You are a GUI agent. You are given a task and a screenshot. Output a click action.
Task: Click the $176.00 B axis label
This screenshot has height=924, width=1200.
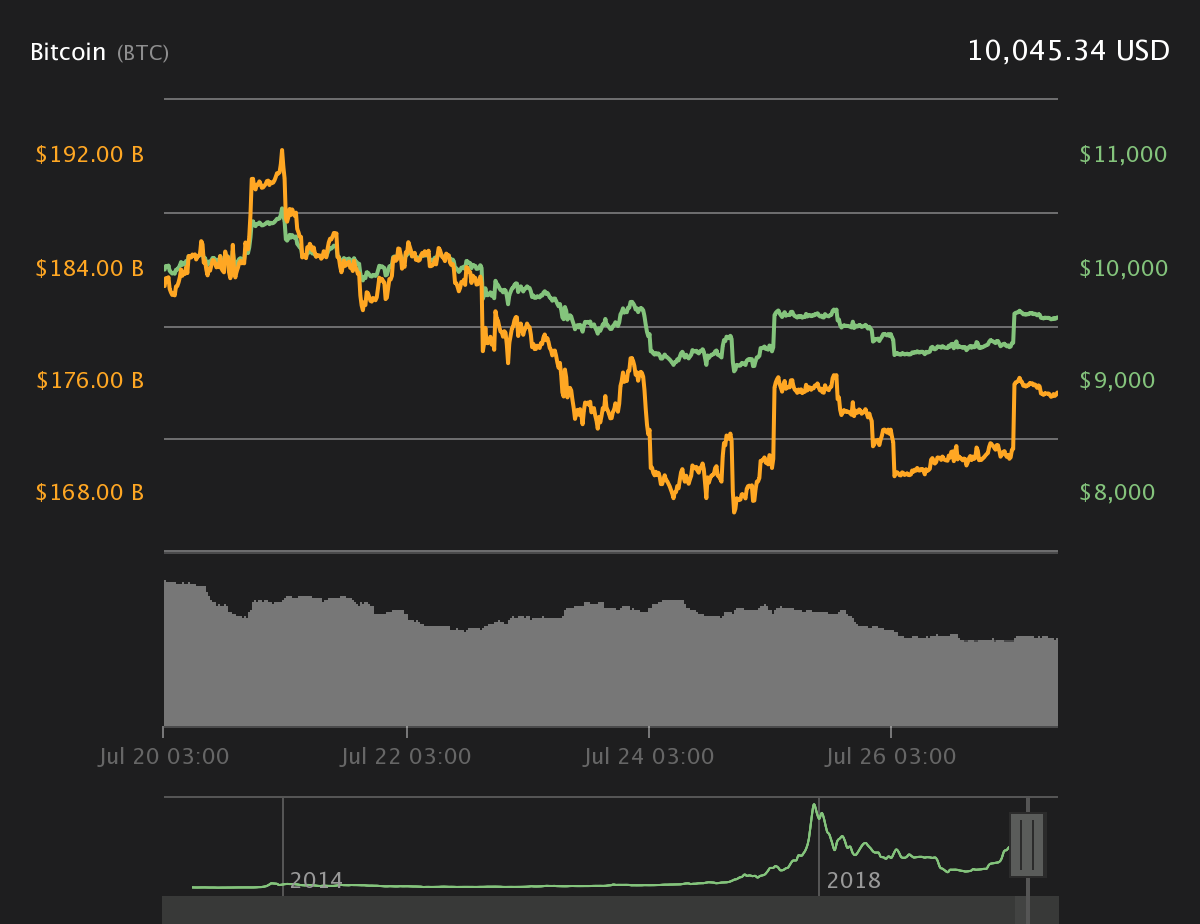[90, 381]
